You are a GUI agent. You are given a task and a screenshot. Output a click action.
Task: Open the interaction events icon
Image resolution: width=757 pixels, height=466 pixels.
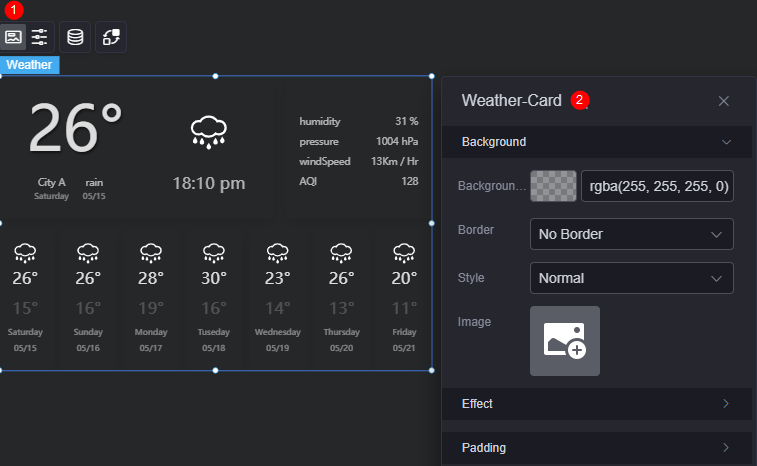point(111,37)
